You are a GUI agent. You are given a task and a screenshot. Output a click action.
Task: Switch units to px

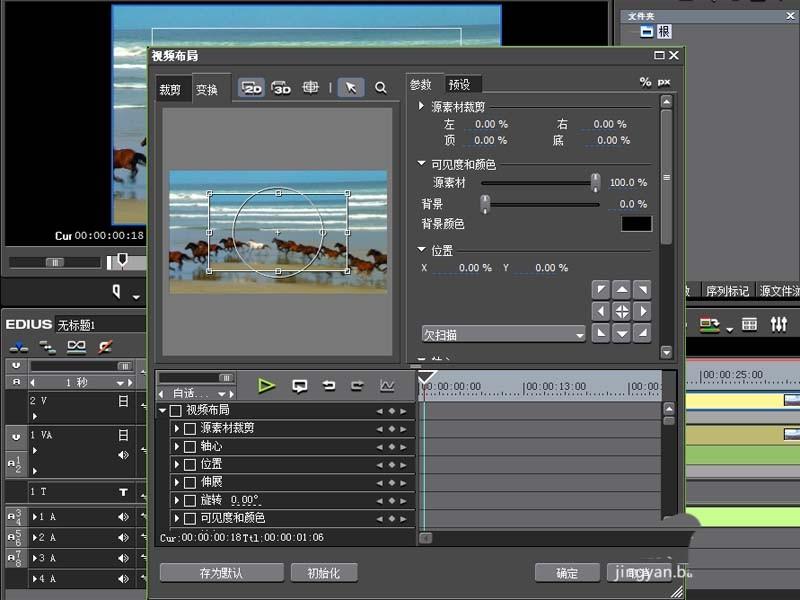tap(664, 83)
